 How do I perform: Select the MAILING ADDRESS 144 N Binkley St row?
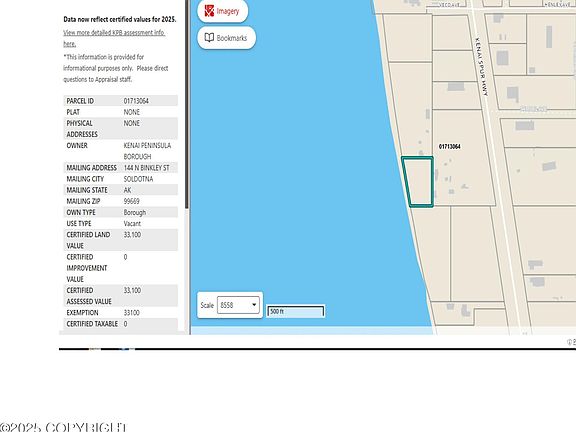[x=121, y=168]
